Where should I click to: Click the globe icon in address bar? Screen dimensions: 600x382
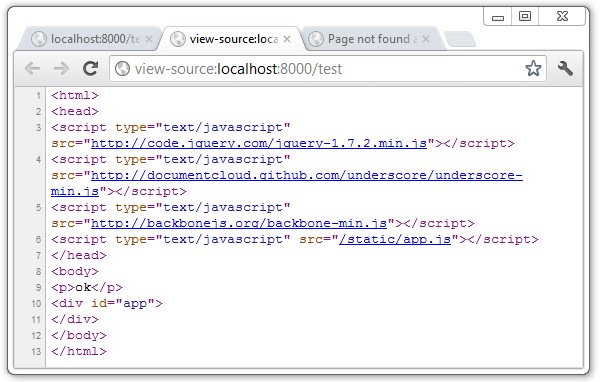[122, 69]
